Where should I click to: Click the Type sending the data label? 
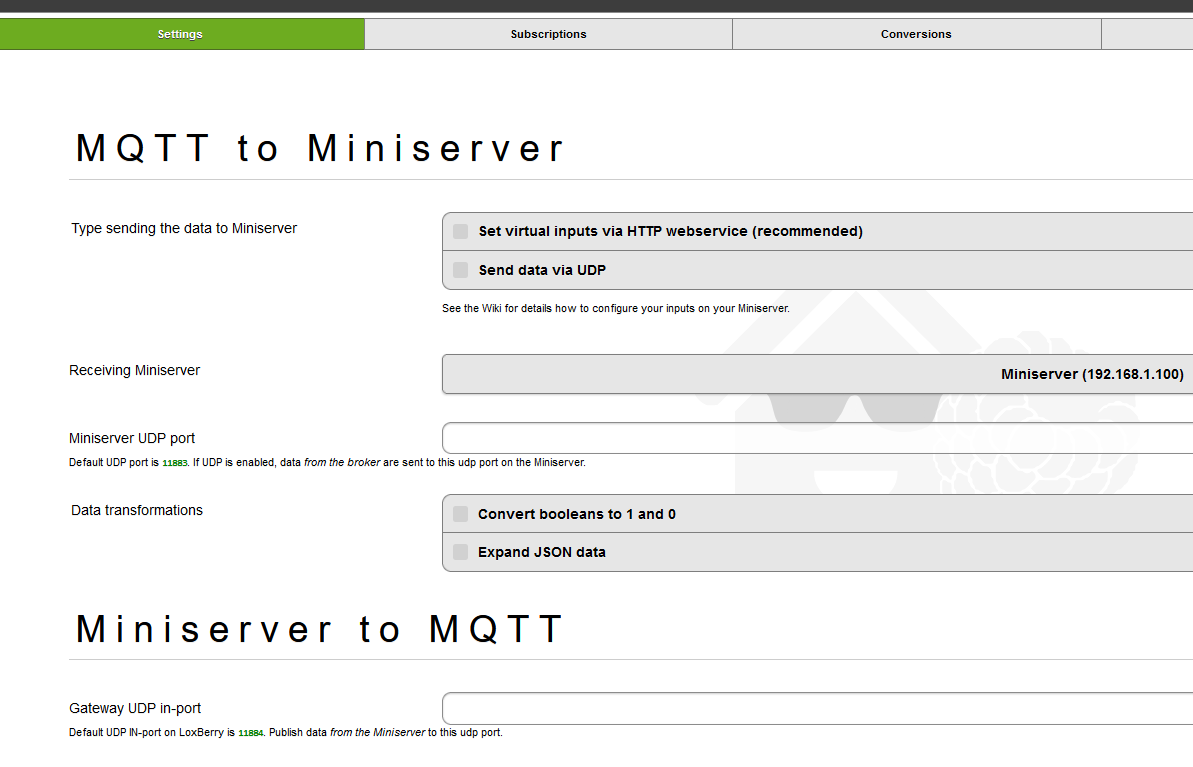tap(184, 228)
